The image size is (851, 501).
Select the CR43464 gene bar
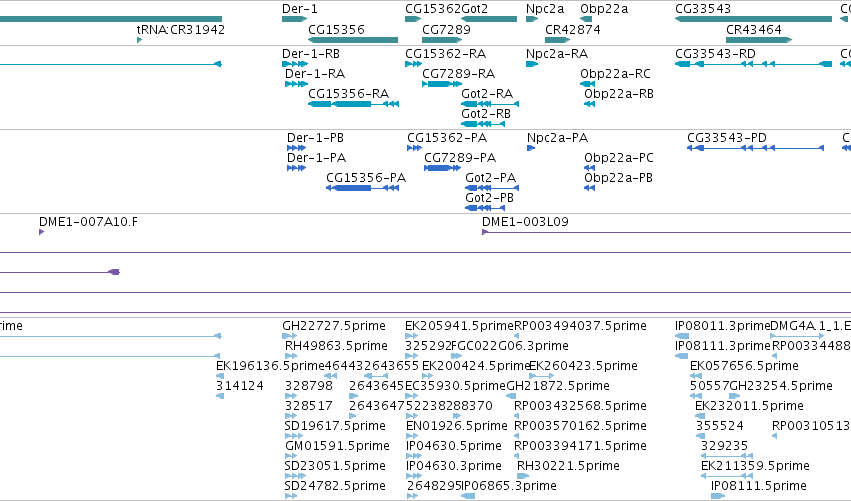tap(759, 40)
